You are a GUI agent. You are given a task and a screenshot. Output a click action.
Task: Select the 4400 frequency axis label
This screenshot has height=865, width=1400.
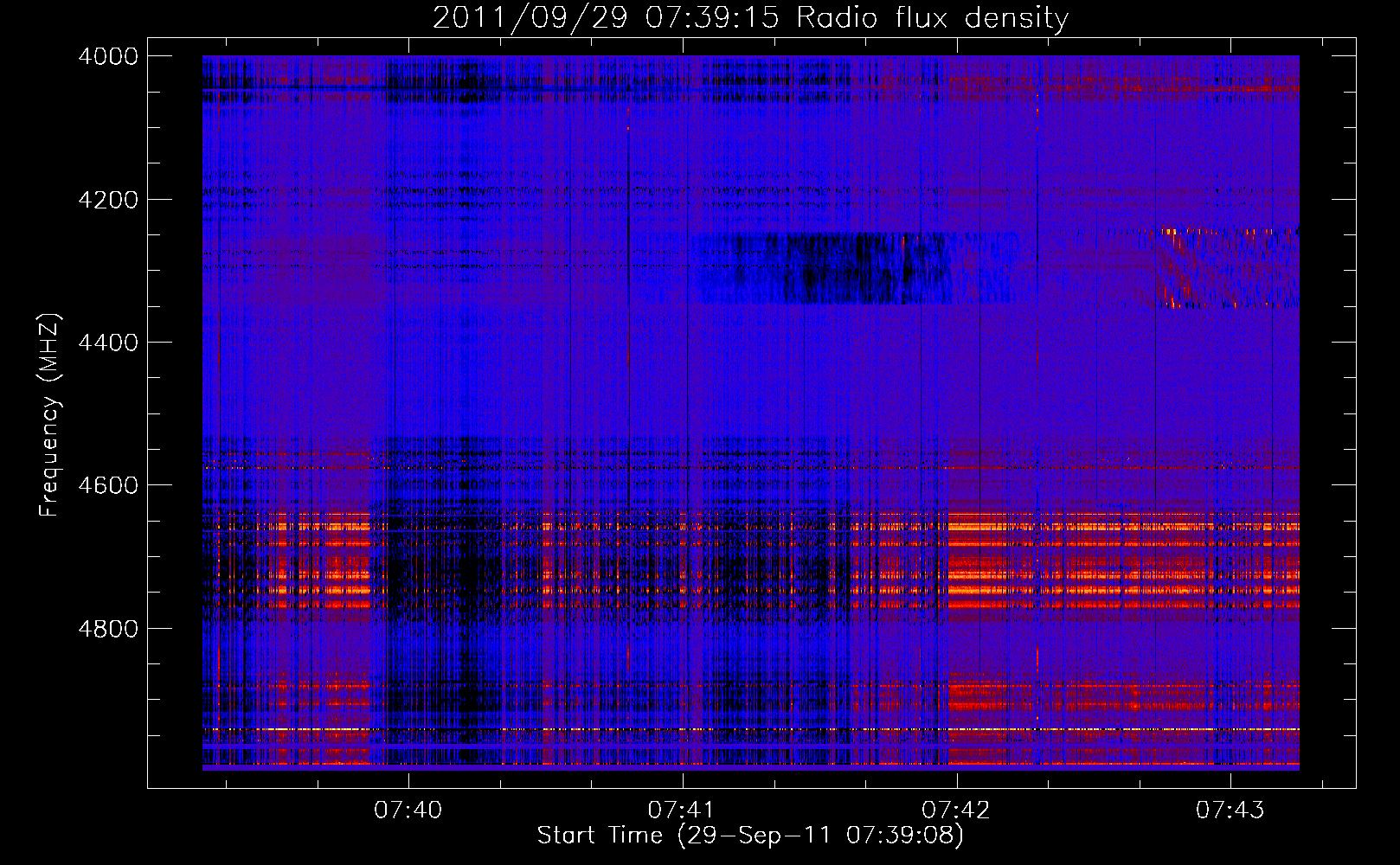[108, 343]
